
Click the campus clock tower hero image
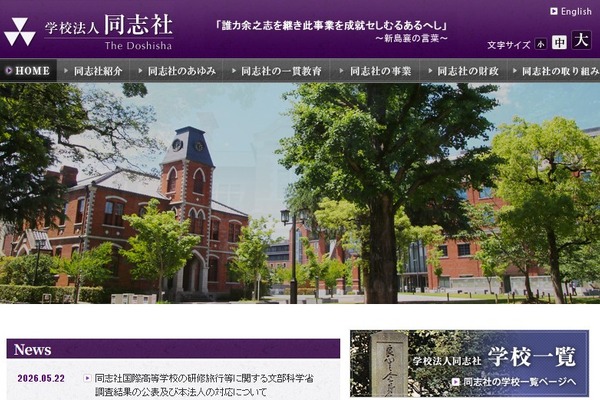pyautogui.click(x=300, y=193)
